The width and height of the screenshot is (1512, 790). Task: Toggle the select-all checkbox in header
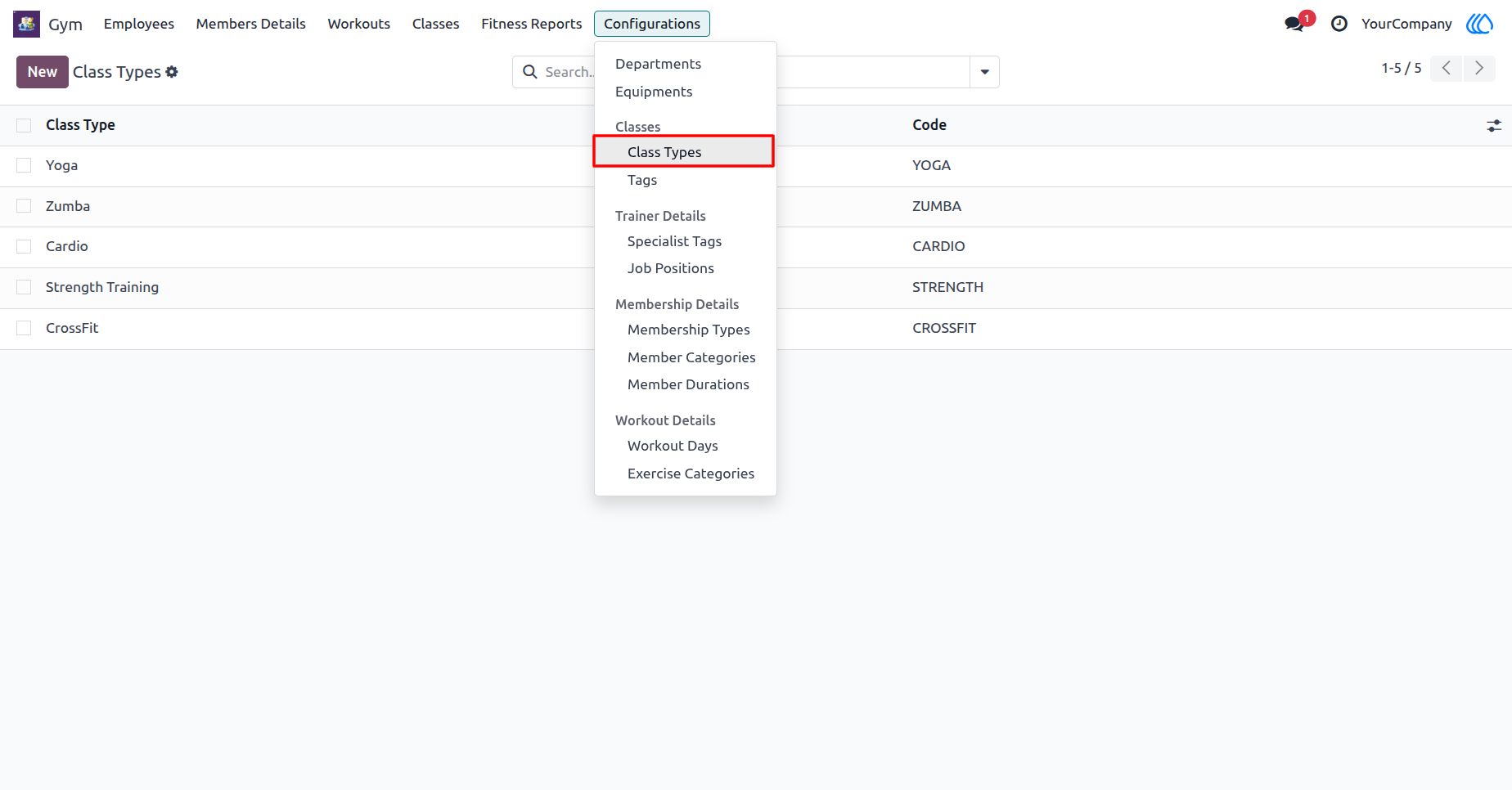tap(24, 125)
